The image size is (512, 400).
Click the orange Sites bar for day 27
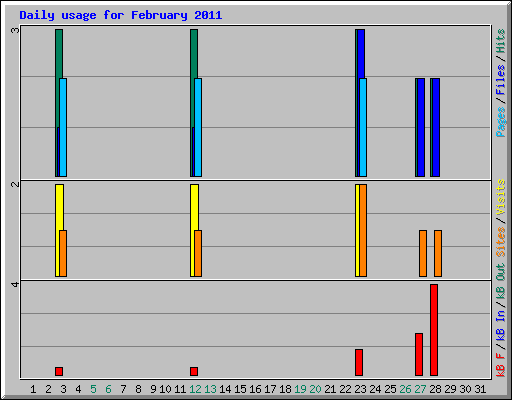click(423, 253)
